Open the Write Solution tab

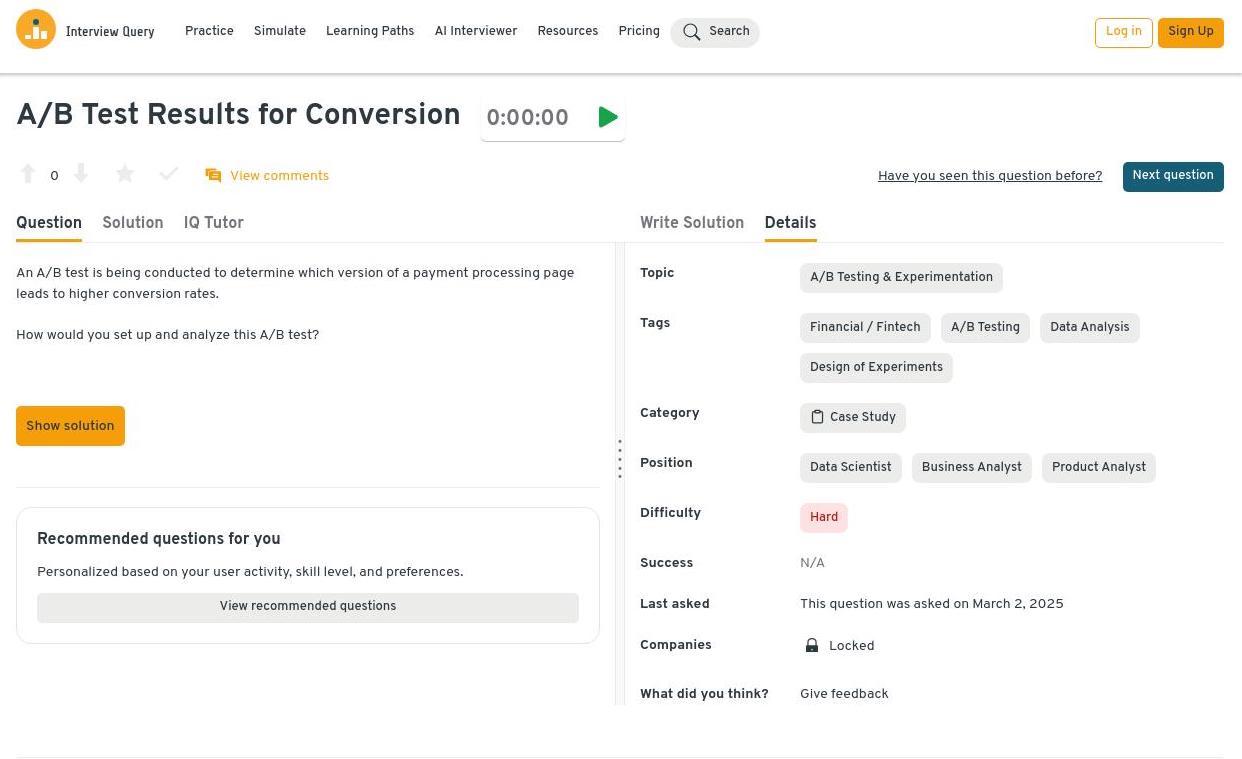pyautogui.click(x=692, y=223)
